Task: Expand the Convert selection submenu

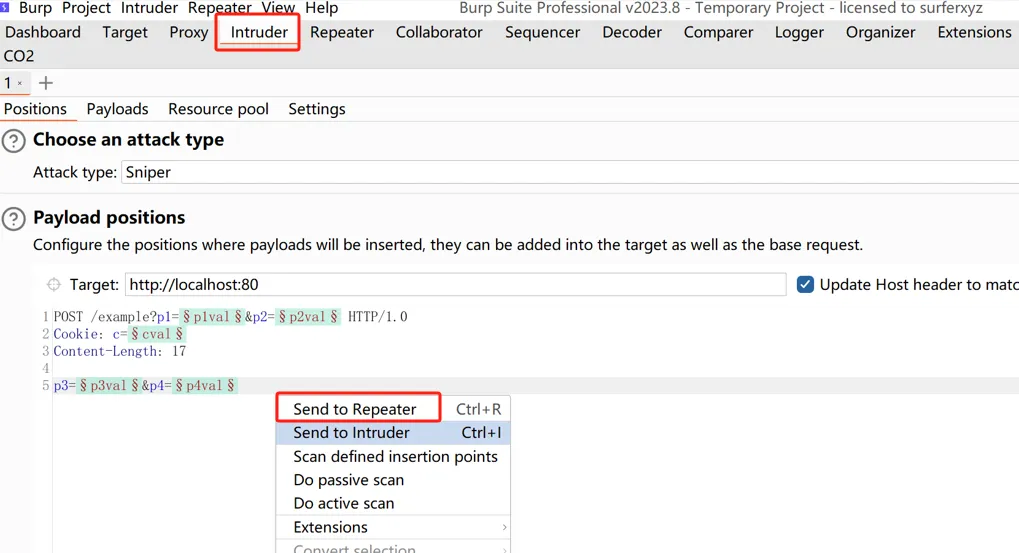Action: click(393, 548)
